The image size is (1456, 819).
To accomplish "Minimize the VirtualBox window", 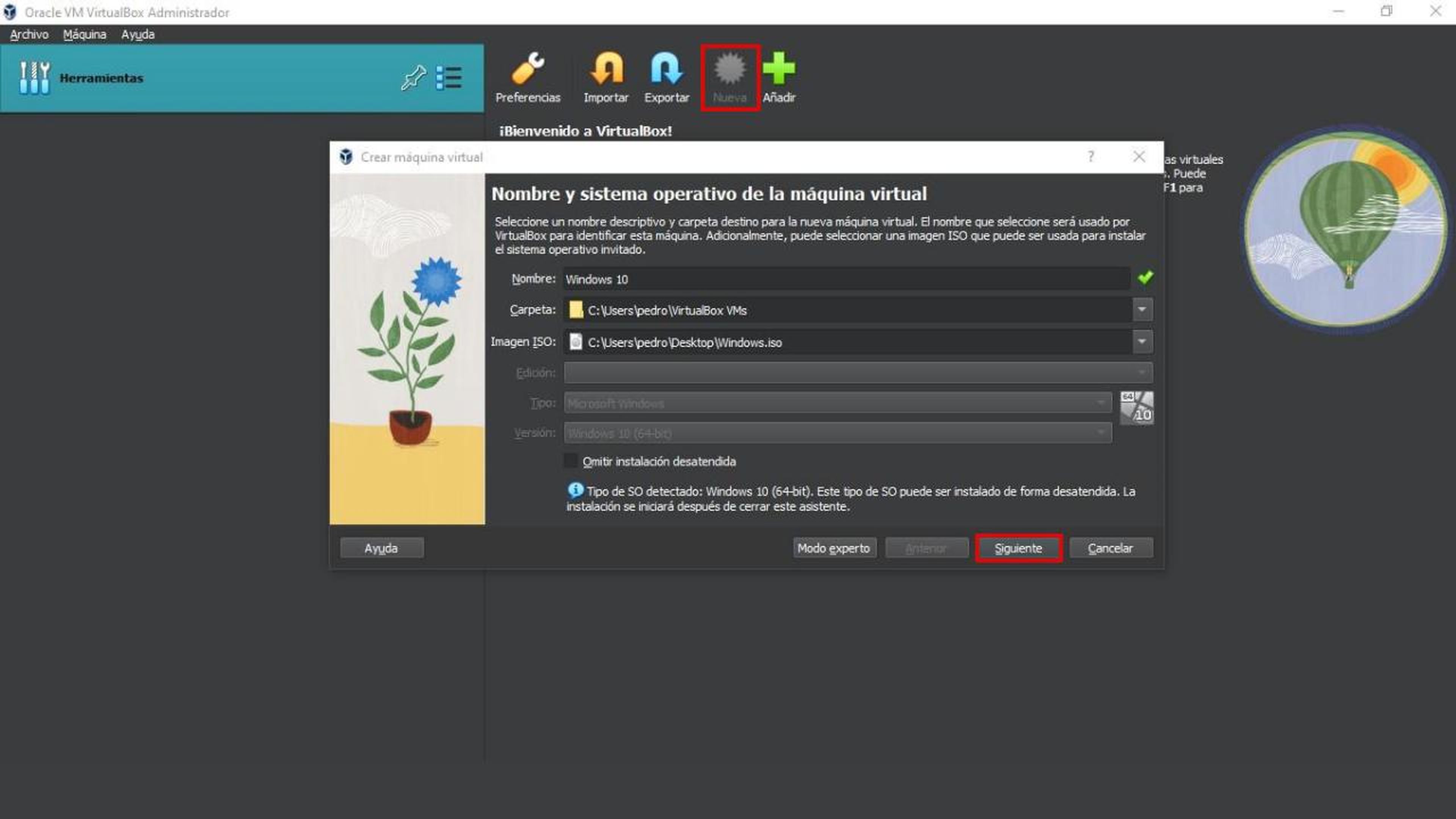I will coord(1338,11).
